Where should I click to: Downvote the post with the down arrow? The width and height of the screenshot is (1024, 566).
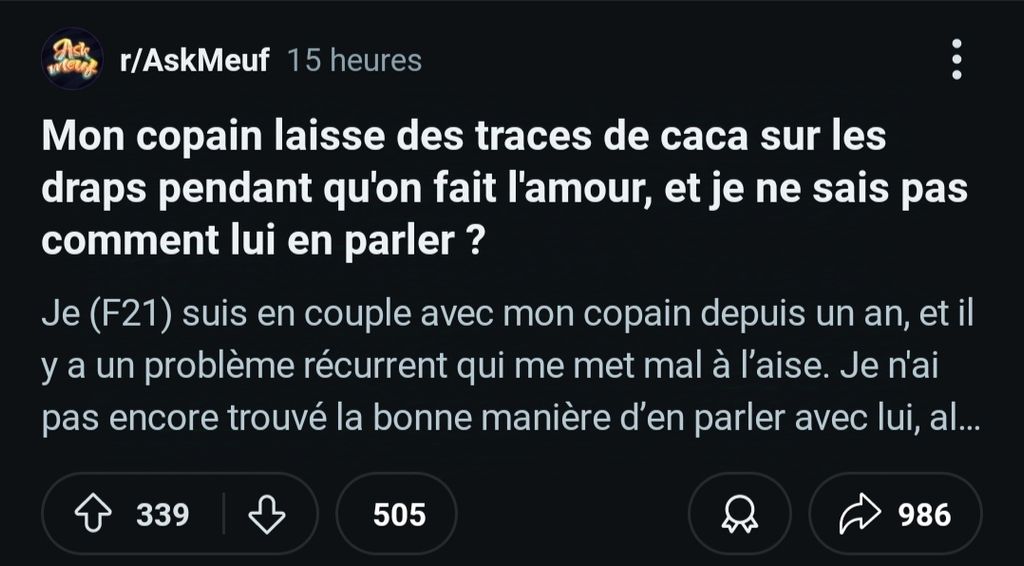(265, 514)
